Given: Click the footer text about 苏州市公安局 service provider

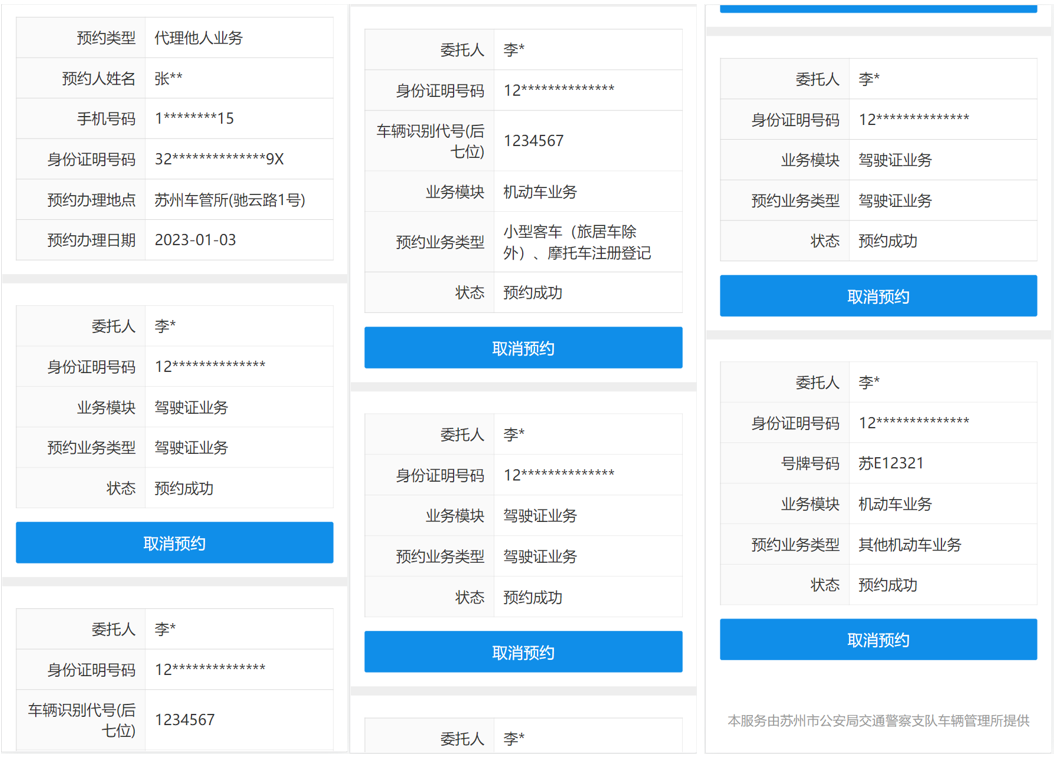Looking at the screenshot, I should pos(878,720).
